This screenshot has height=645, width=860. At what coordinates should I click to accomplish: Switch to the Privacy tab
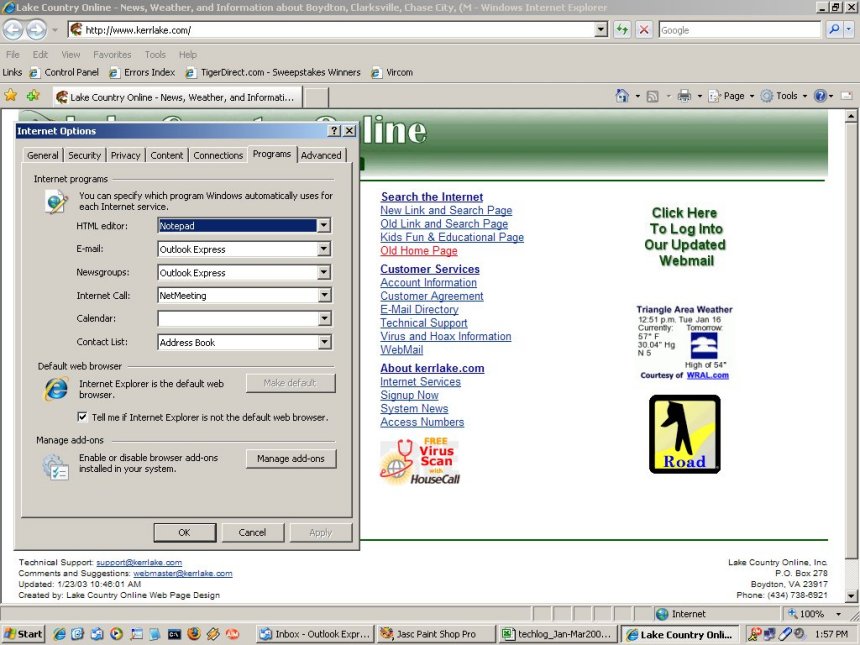point(126,155)
